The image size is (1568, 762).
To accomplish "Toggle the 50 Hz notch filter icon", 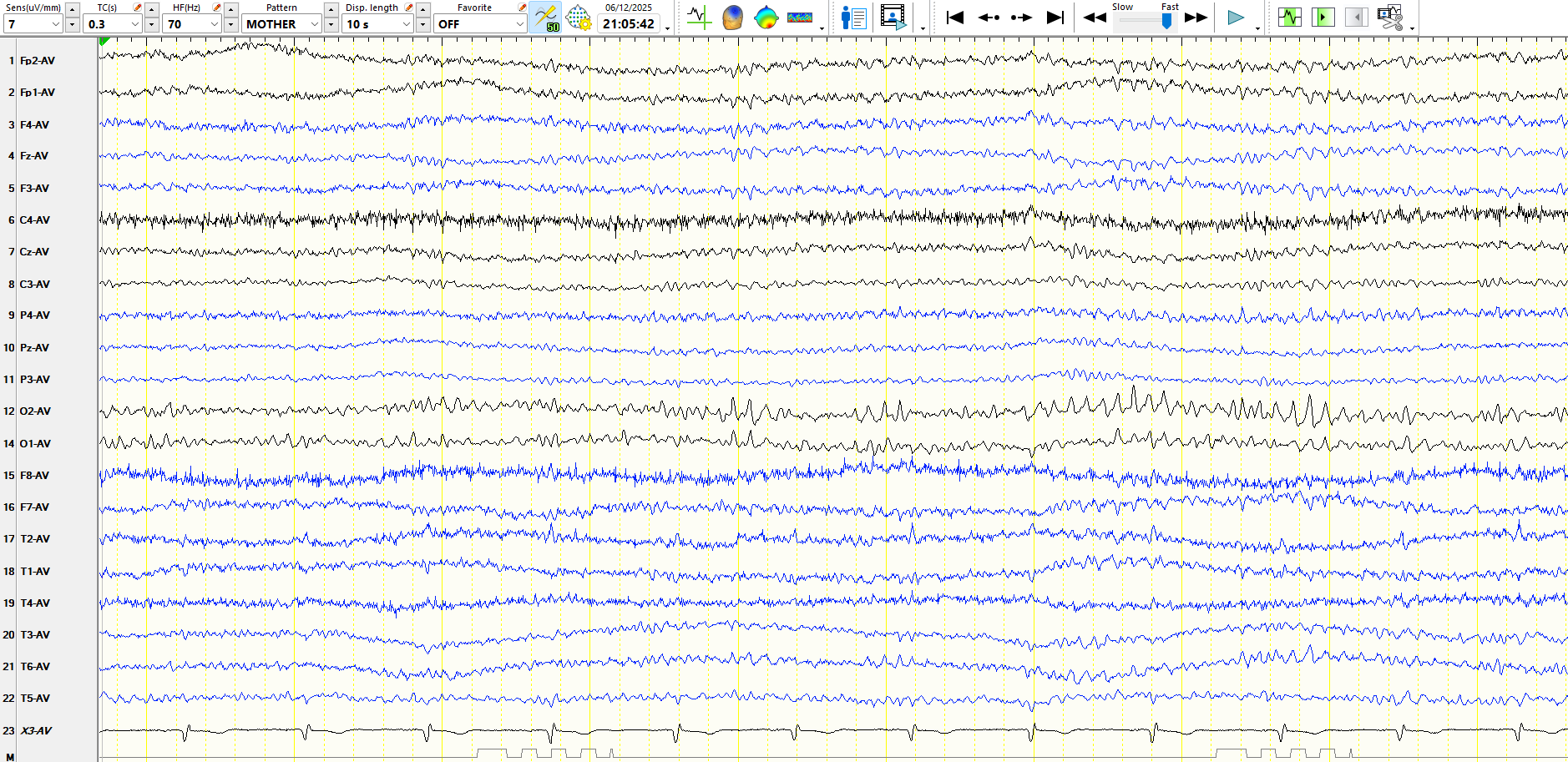I will 545,18.
